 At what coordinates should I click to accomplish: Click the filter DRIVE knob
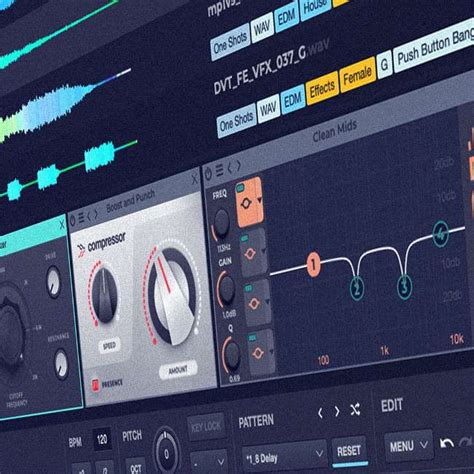[54, 282]
